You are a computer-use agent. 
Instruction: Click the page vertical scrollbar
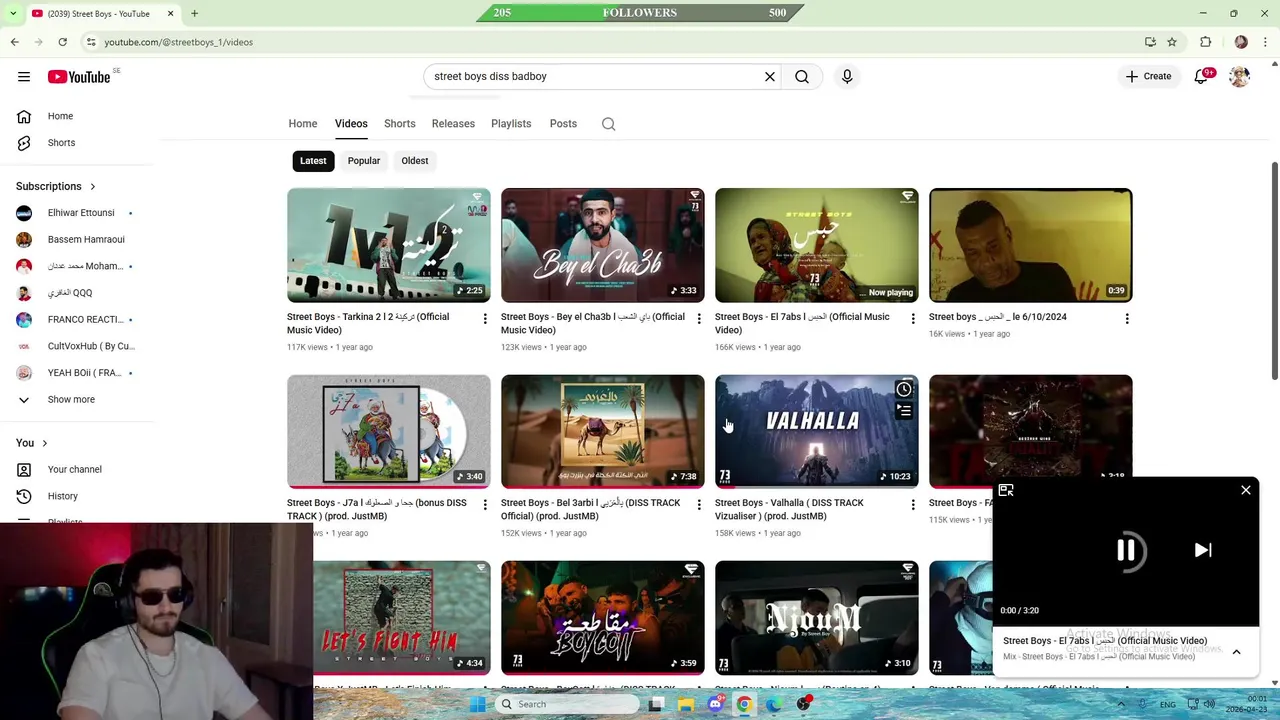point(1274,270)
